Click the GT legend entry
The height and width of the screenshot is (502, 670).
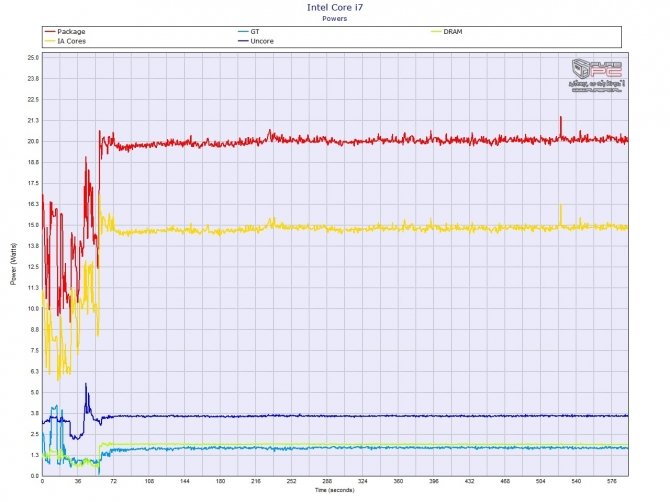pyautogui.click(x=249, y=32)
